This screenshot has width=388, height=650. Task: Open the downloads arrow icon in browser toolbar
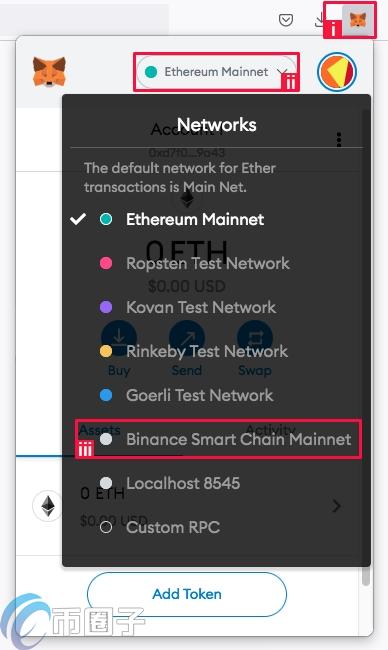tap(320, 20)
